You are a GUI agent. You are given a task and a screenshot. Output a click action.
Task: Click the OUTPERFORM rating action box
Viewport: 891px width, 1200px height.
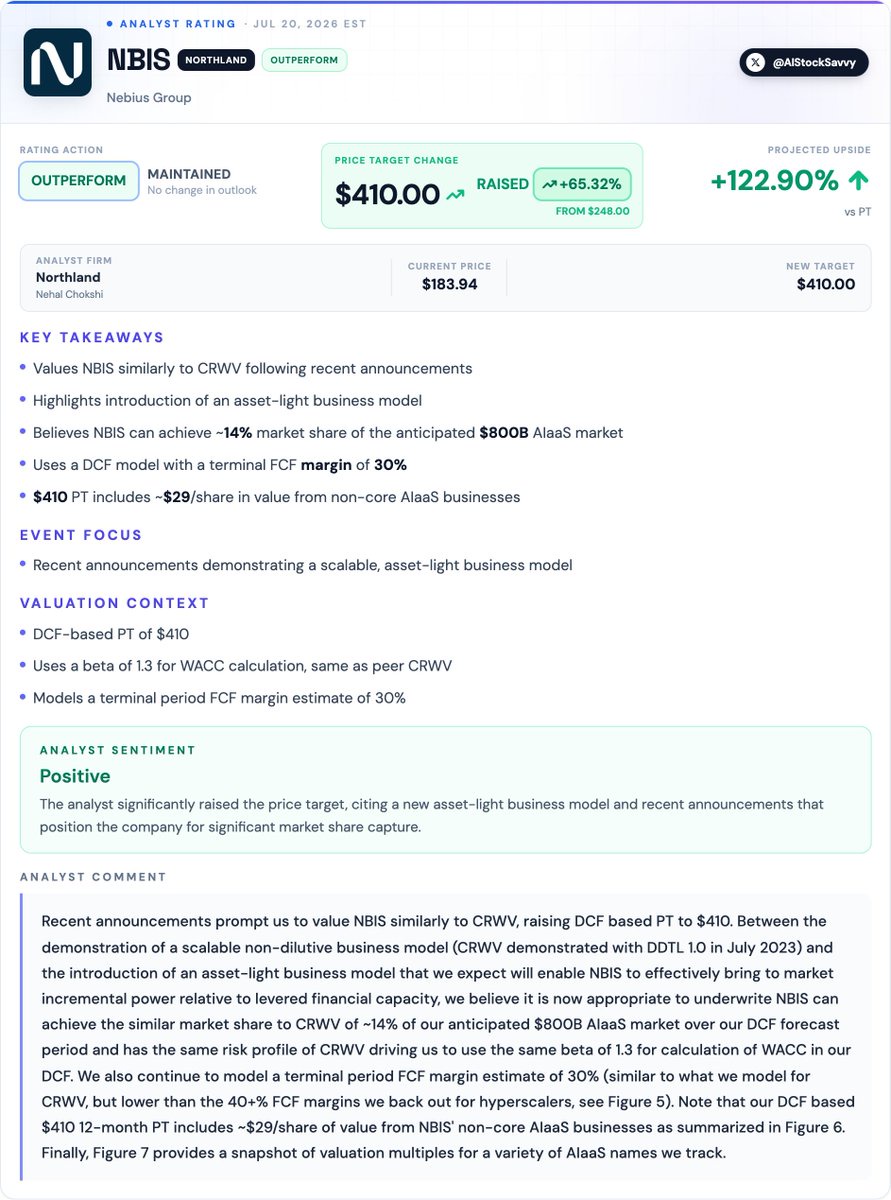(79, 181)
